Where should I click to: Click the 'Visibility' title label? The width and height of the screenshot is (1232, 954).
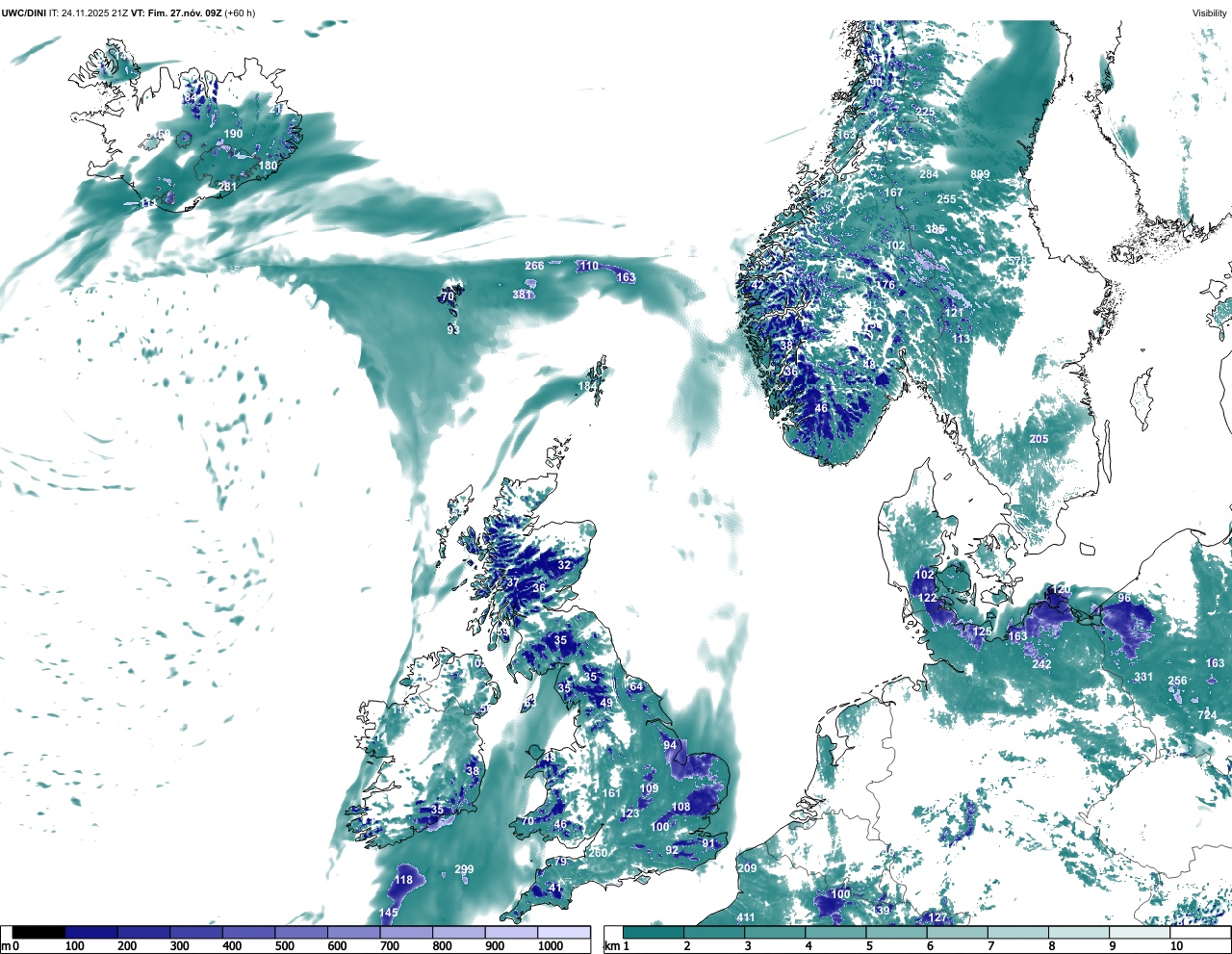point(1210,13)
